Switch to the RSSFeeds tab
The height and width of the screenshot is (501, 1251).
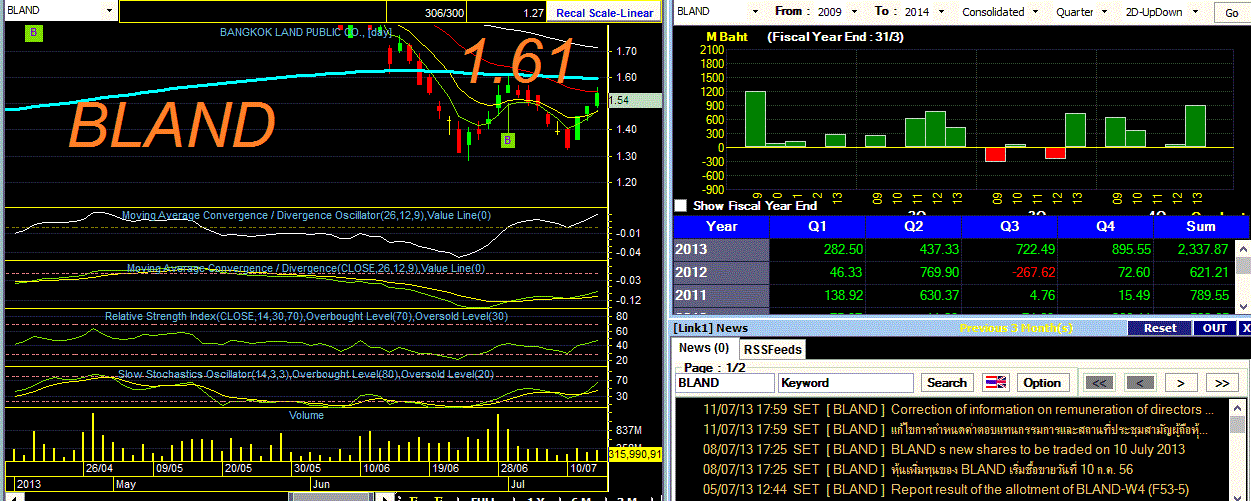(772, 349)
